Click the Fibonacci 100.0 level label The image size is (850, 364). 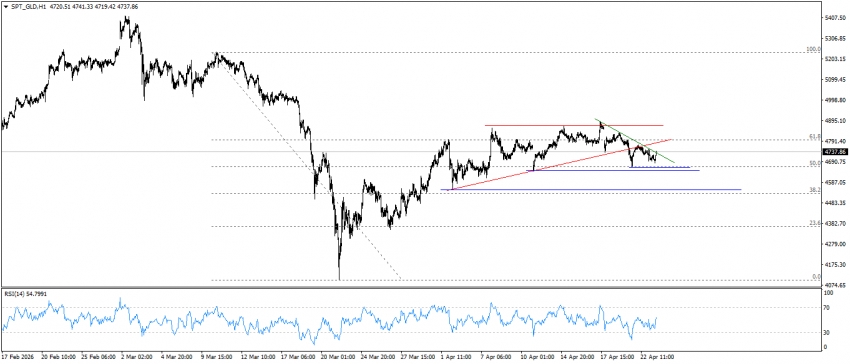tap(814, 49)
